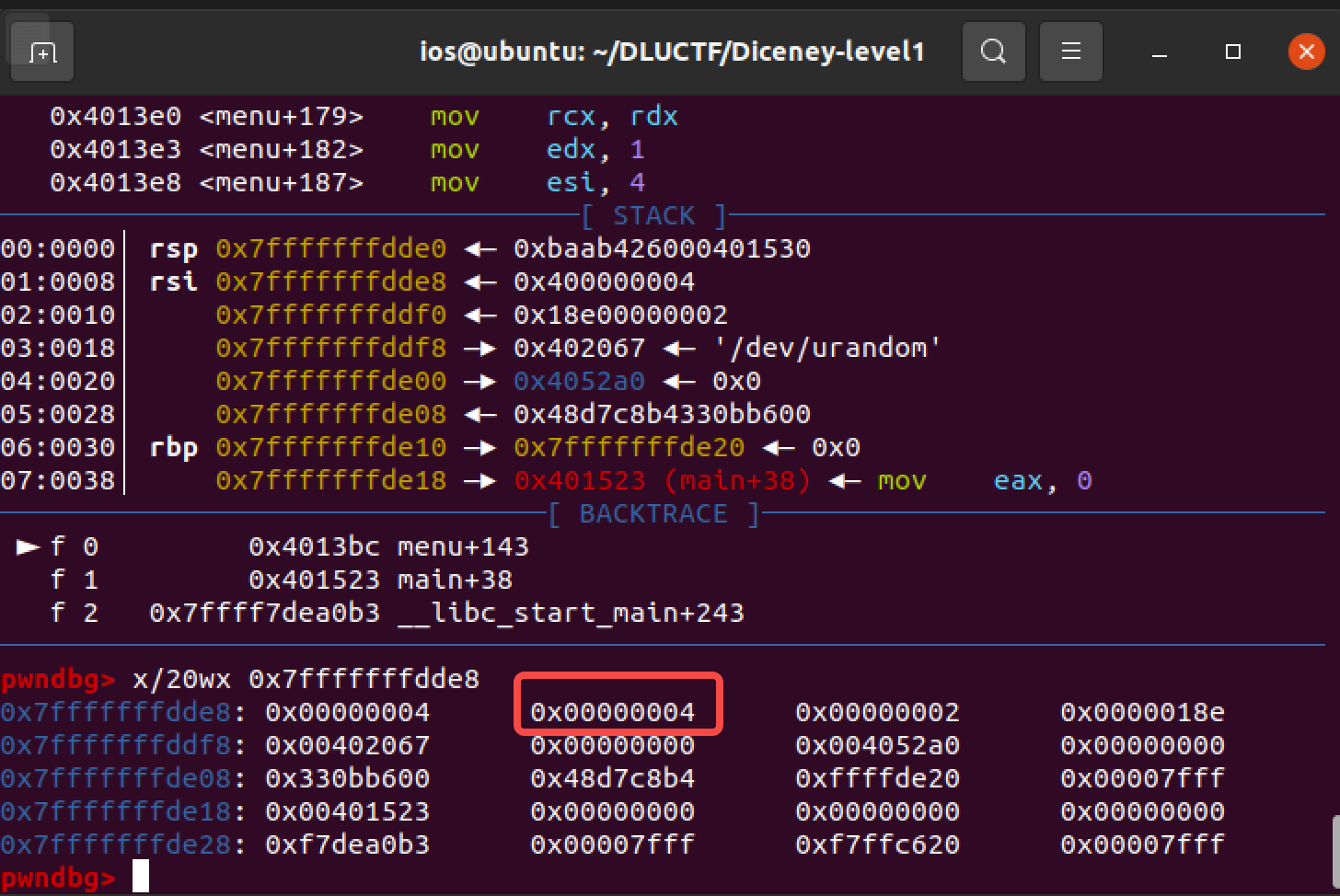The image size is (1340, 896).
Task: Select memory word 0x00402067
Action: click(x=347, y=746)
